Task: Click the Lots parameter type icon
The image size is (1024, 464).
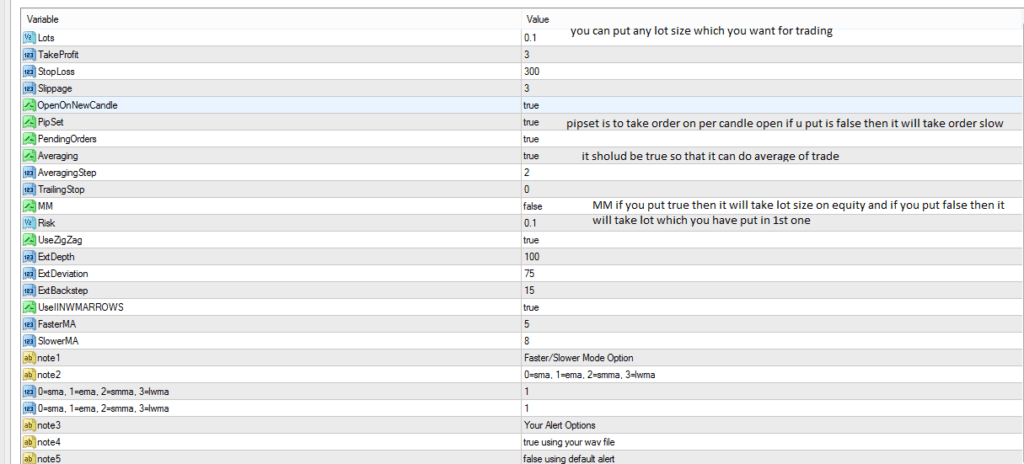Action: tap(27, 37)
